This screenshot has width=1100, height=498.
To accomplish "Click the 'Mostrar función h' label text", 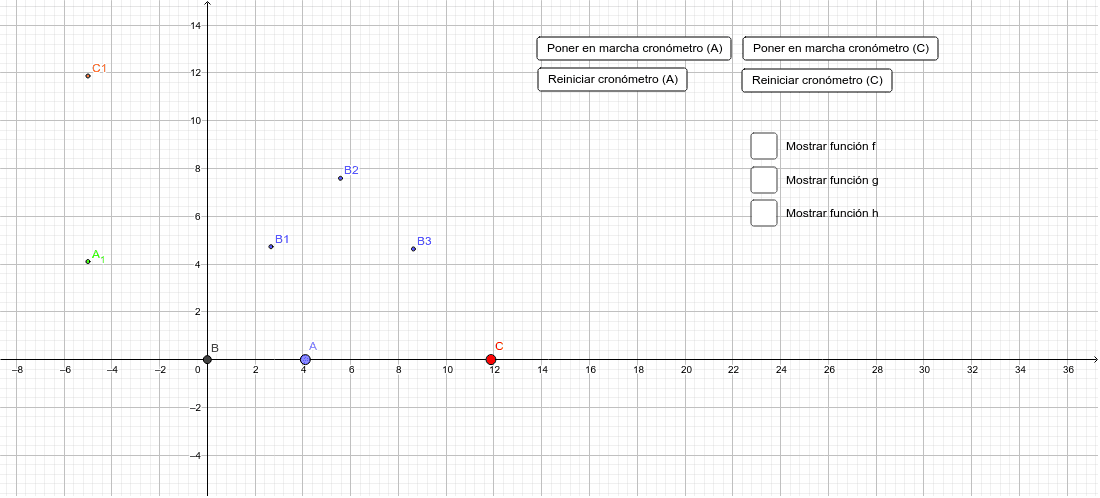I will click(832, 213).
